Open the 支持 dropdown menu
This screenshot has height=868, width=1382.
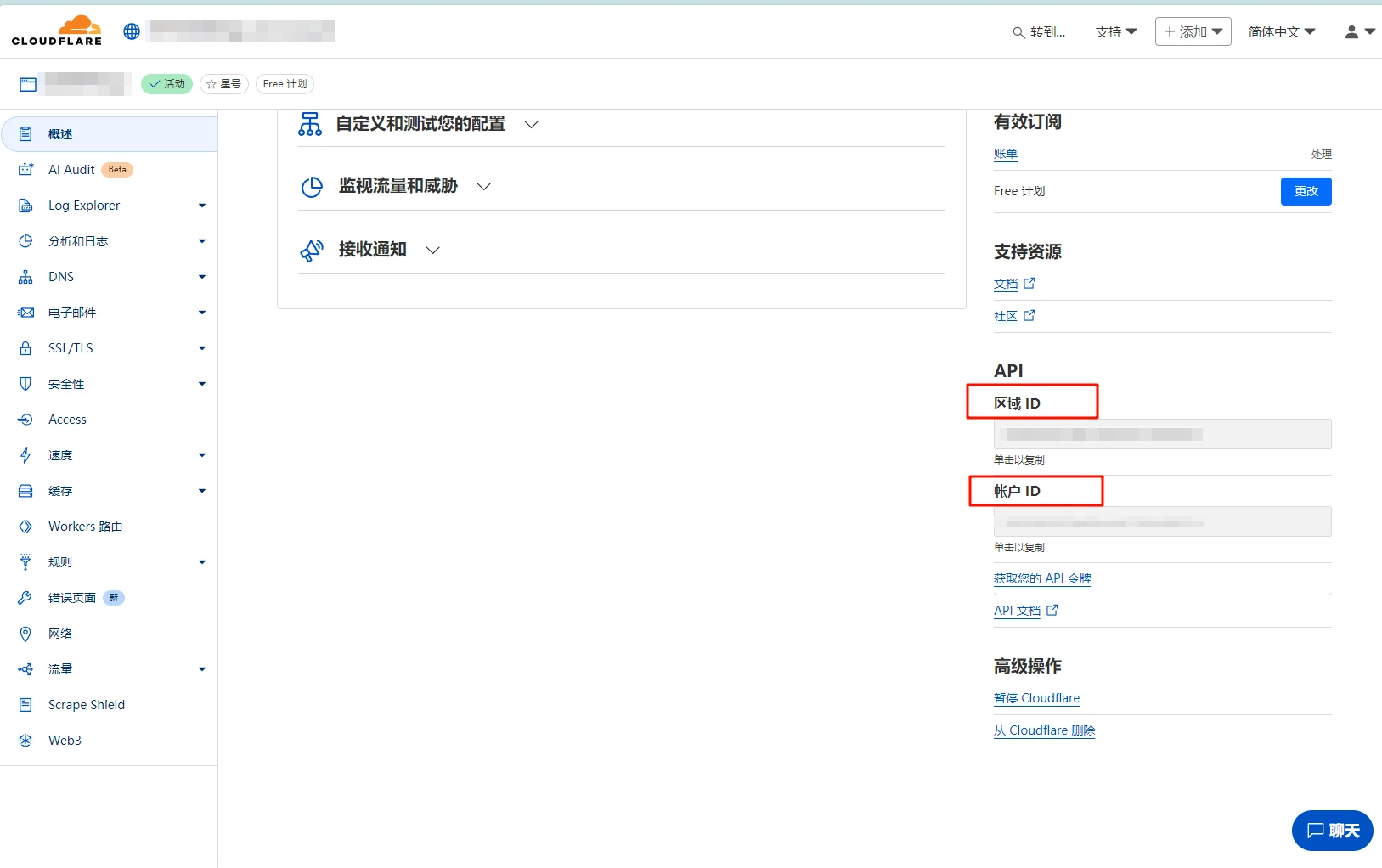pos(1116,32)
